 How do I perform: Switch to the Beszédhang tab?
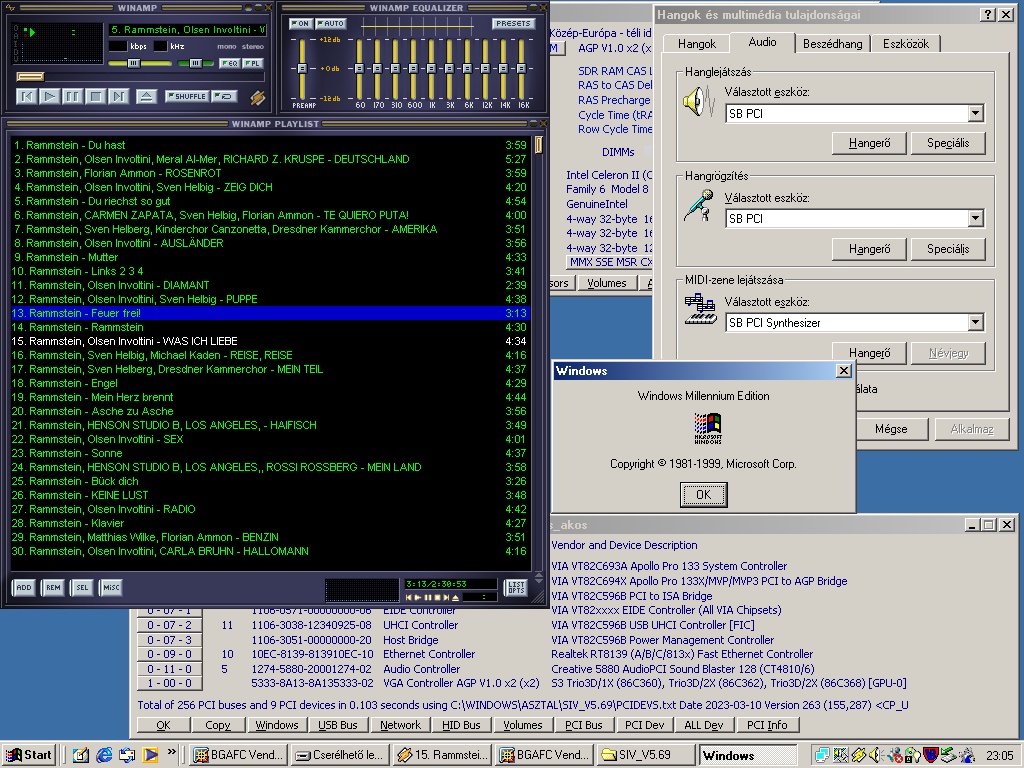coord(830,44)
